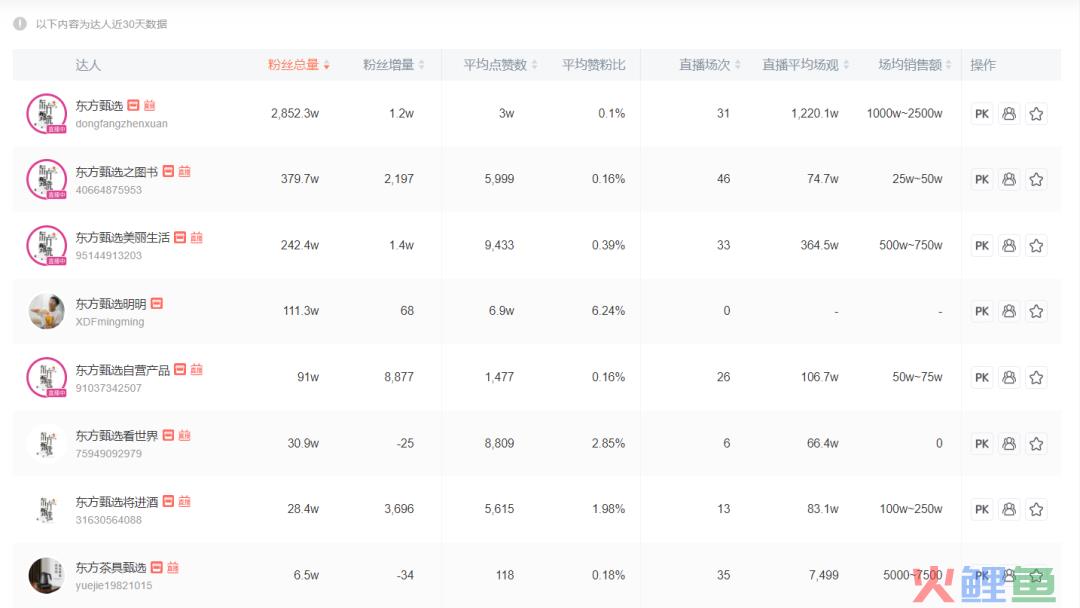Click 东方甄选自营产品 live avatar thumbnail
Screen dimensions: 1080x608
point(46,377)
